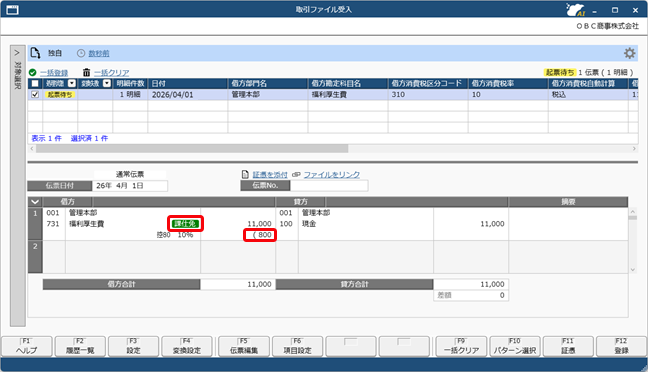Click the debit amount 11,000 in row 1
The height and width of the screenshot is (372, 648).
tap(259, 224)
